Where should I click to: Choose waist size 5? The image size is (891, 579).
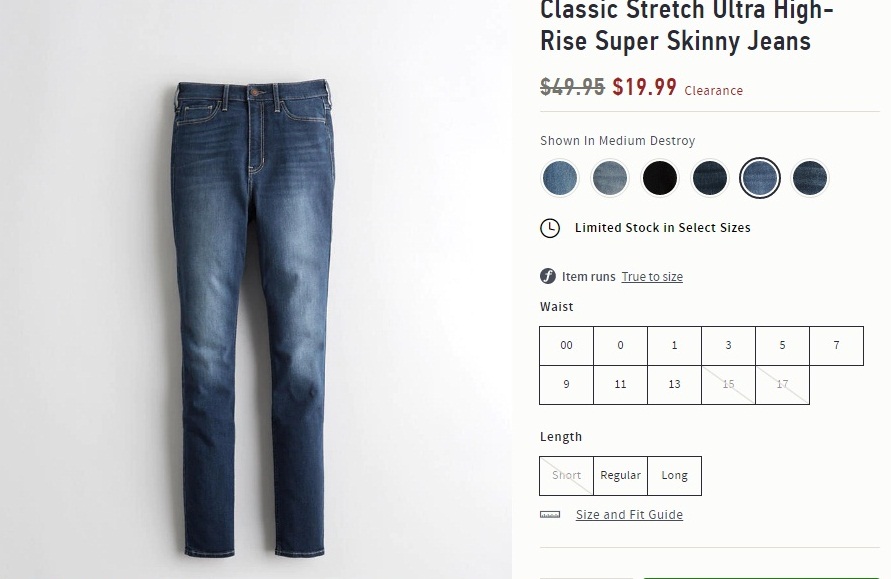pos(783,346)
